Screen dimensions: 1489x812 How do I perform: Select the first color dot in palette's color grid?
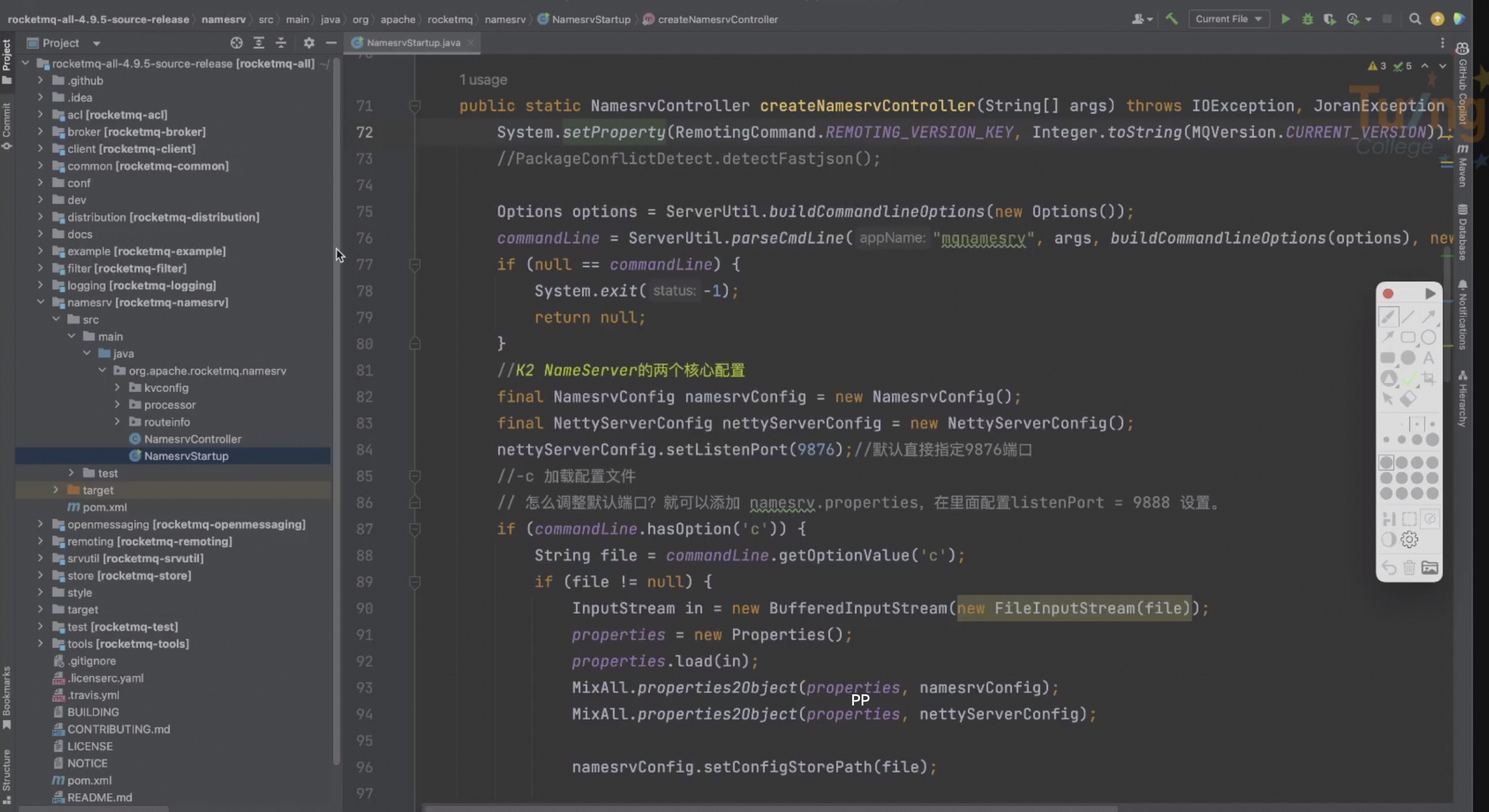(x=1387, y=462)
